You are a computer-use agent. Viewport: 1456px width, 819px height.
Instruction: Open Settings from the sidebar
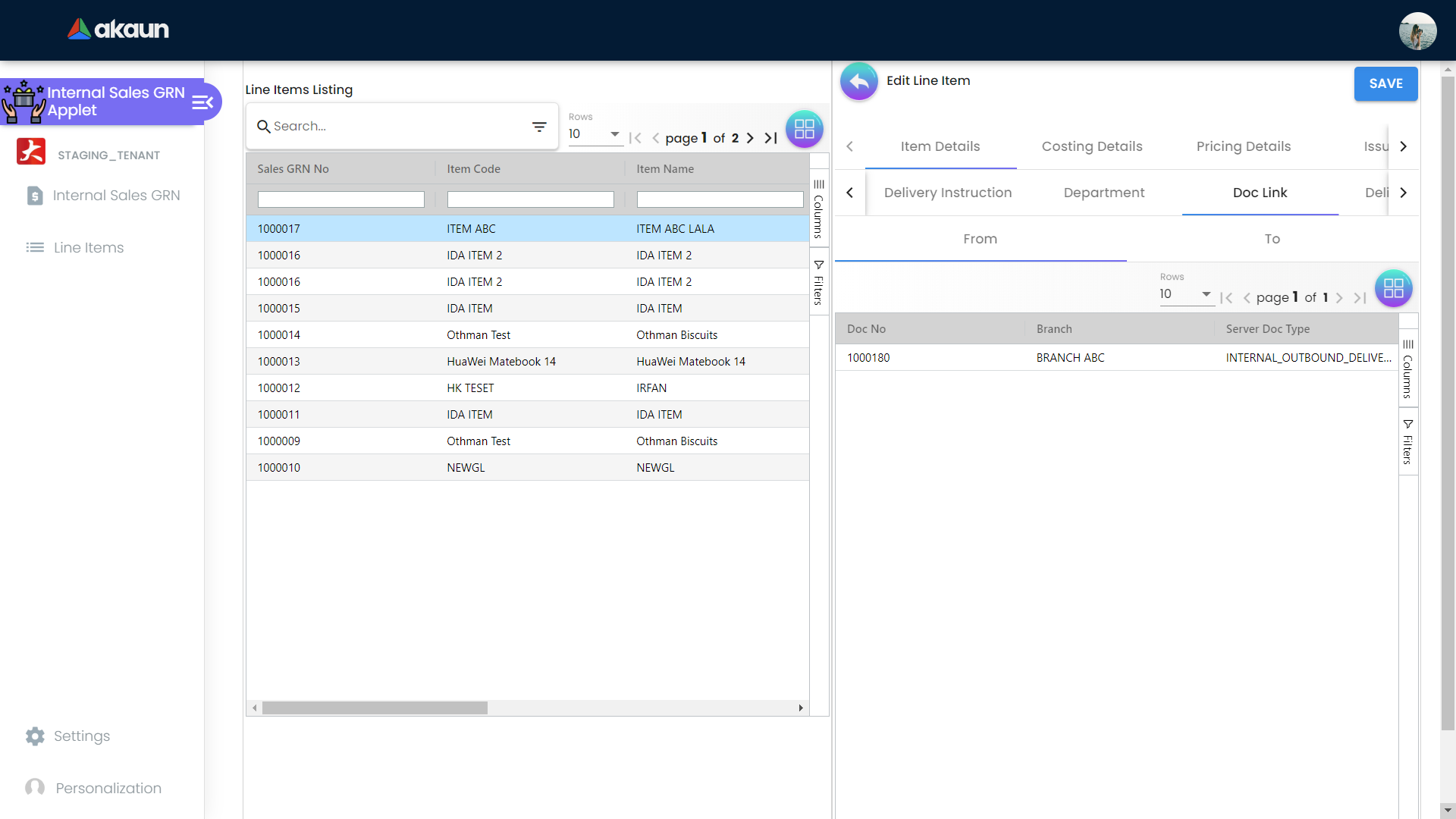81,736
